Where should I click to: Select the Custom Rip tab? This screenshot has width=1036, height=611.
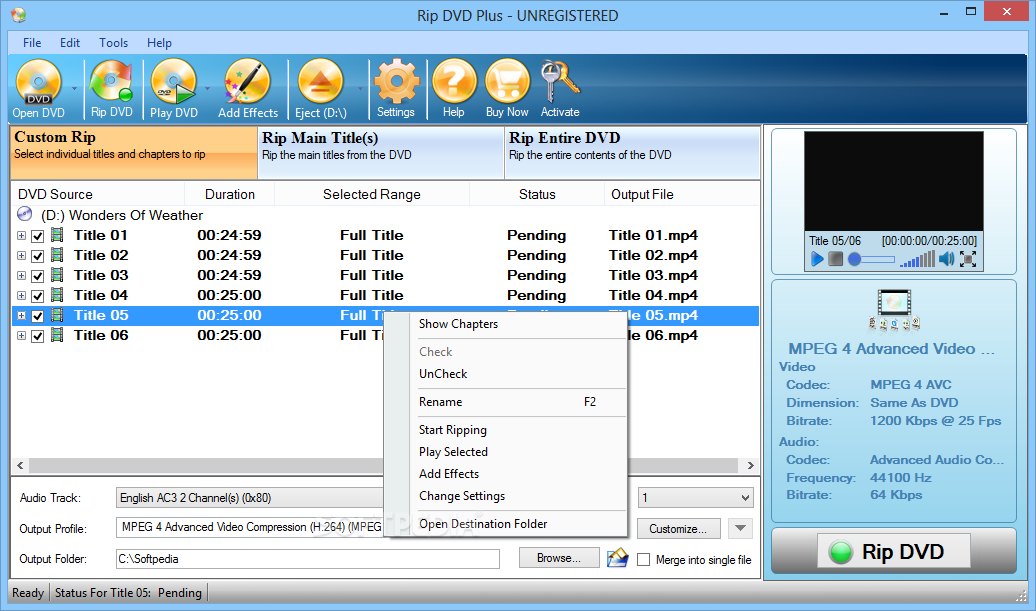(133, 153)
